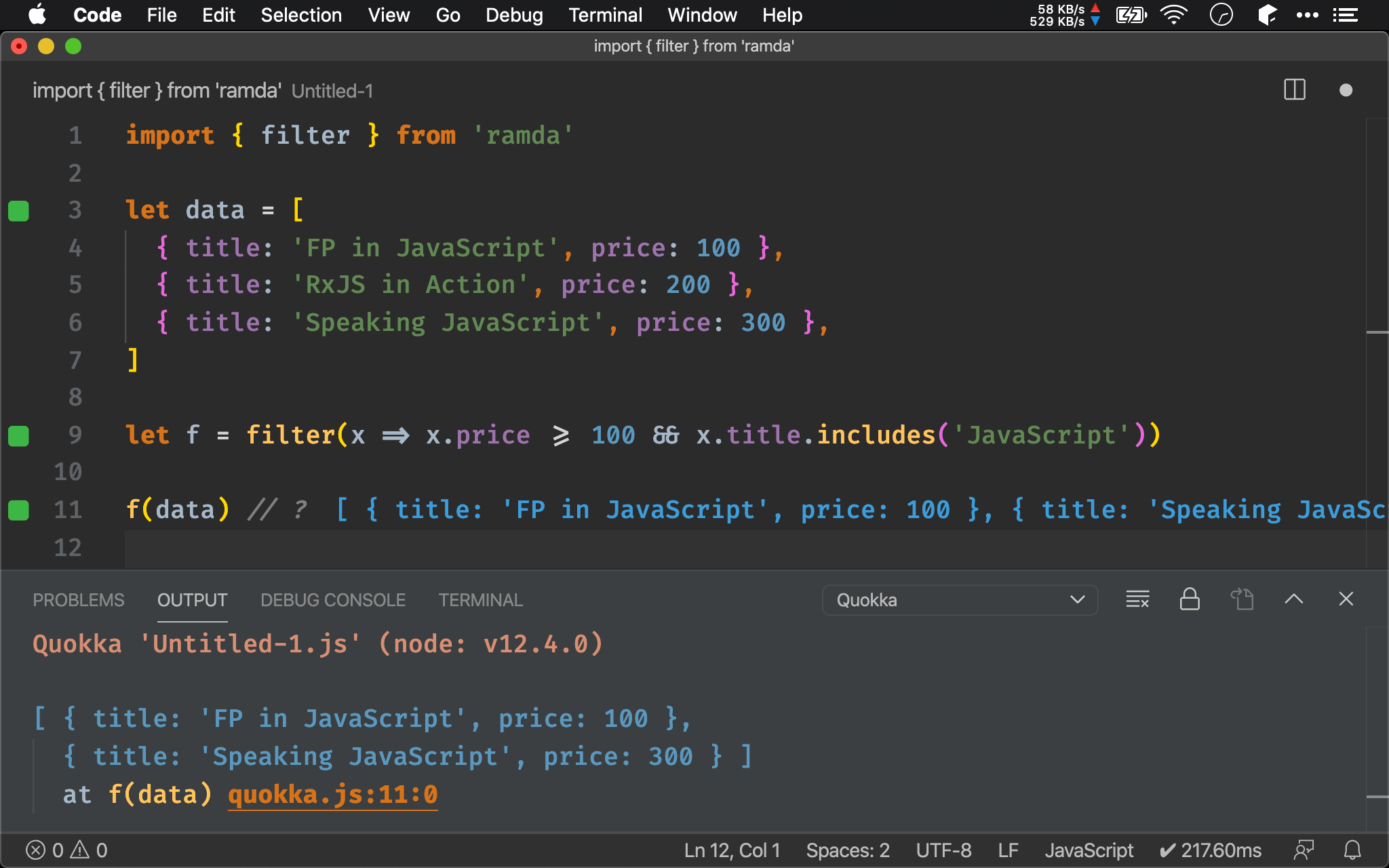
Task: Click the unsaved changes dot on tab
Action: pos(1346,90)
